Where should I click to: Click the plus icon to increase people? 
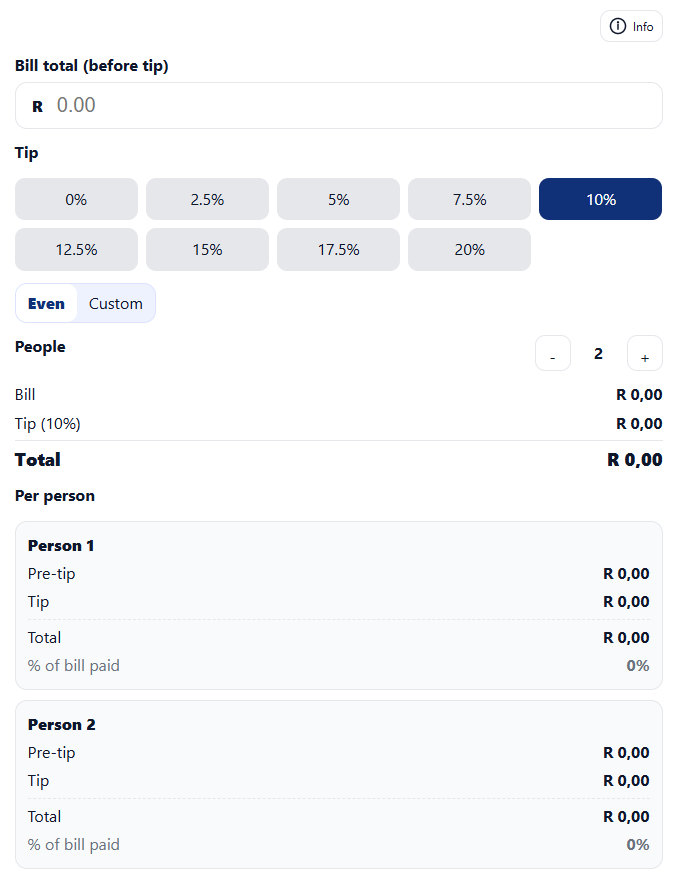645,353
